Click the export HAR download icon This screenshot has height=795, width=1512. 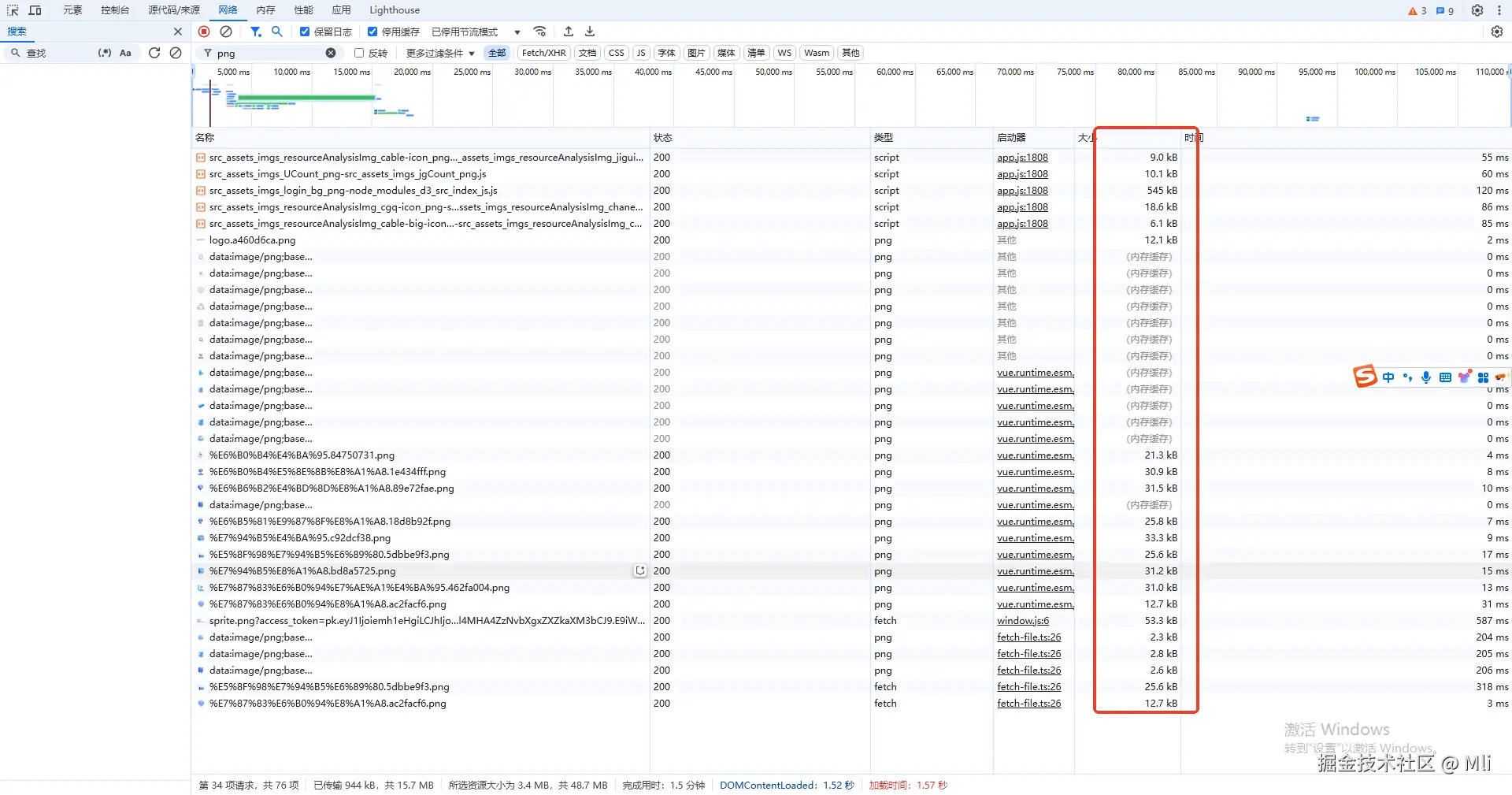click(590, 32)
